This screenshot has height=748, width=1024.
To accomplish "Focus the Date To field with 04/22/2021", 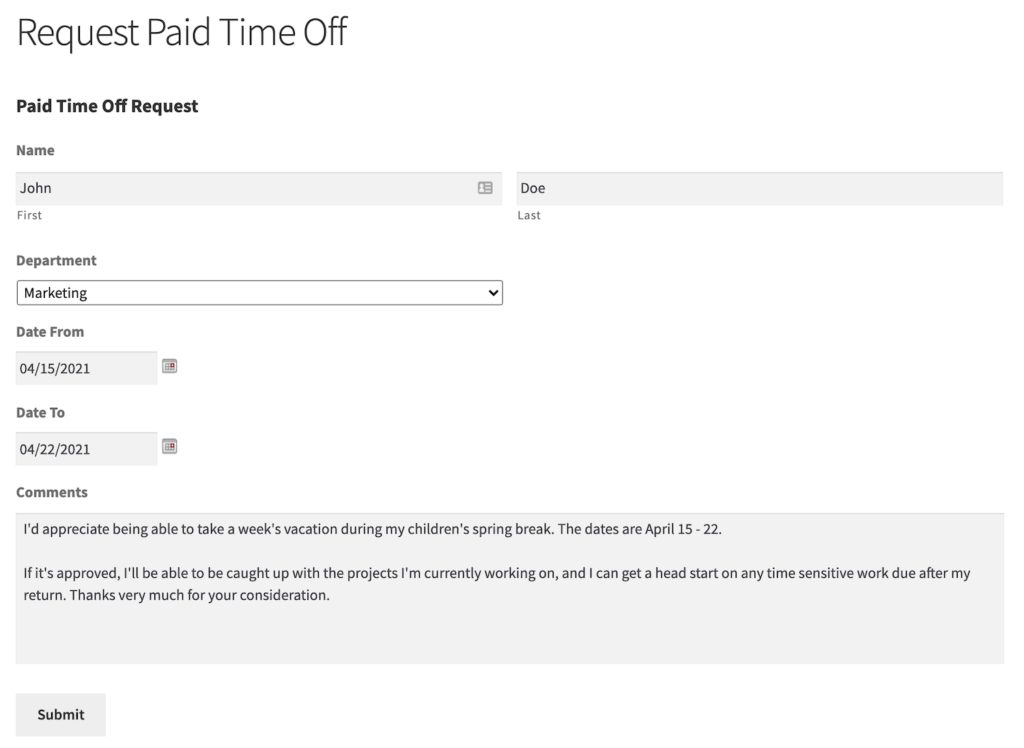I will click(86, 449).
